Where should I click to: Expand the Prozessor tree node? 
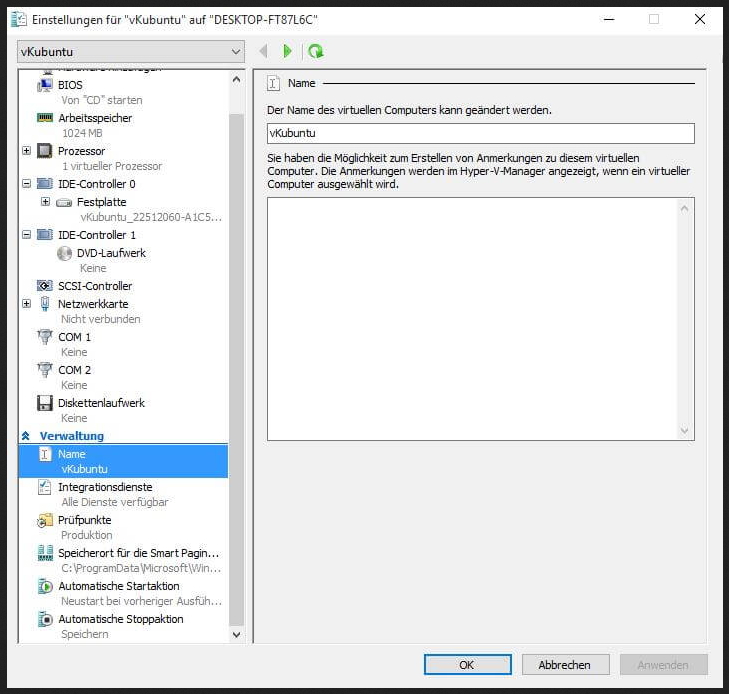[27, 151]
